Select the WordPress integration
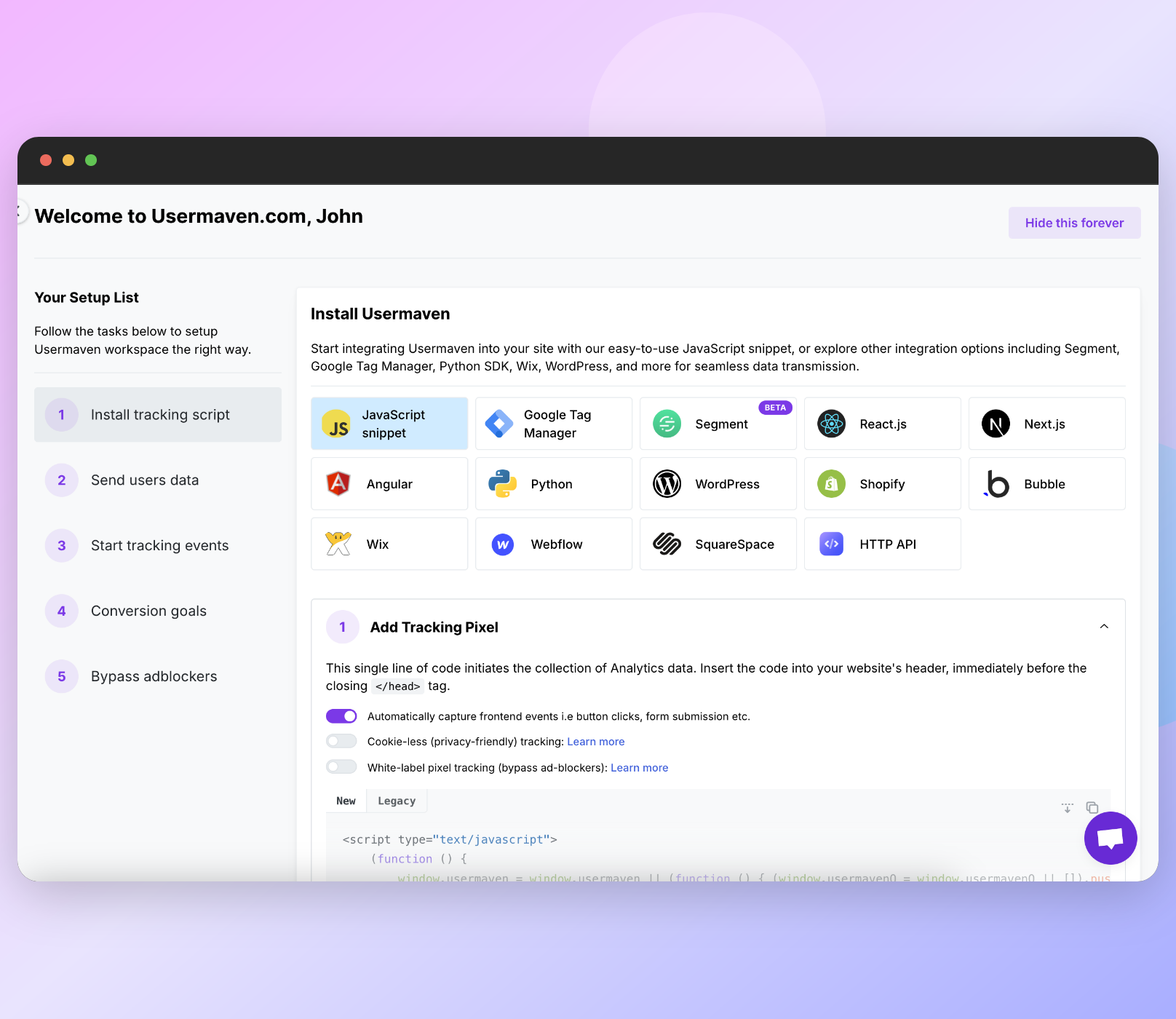The image size is (1176, 1019). (x=718, y=484)
